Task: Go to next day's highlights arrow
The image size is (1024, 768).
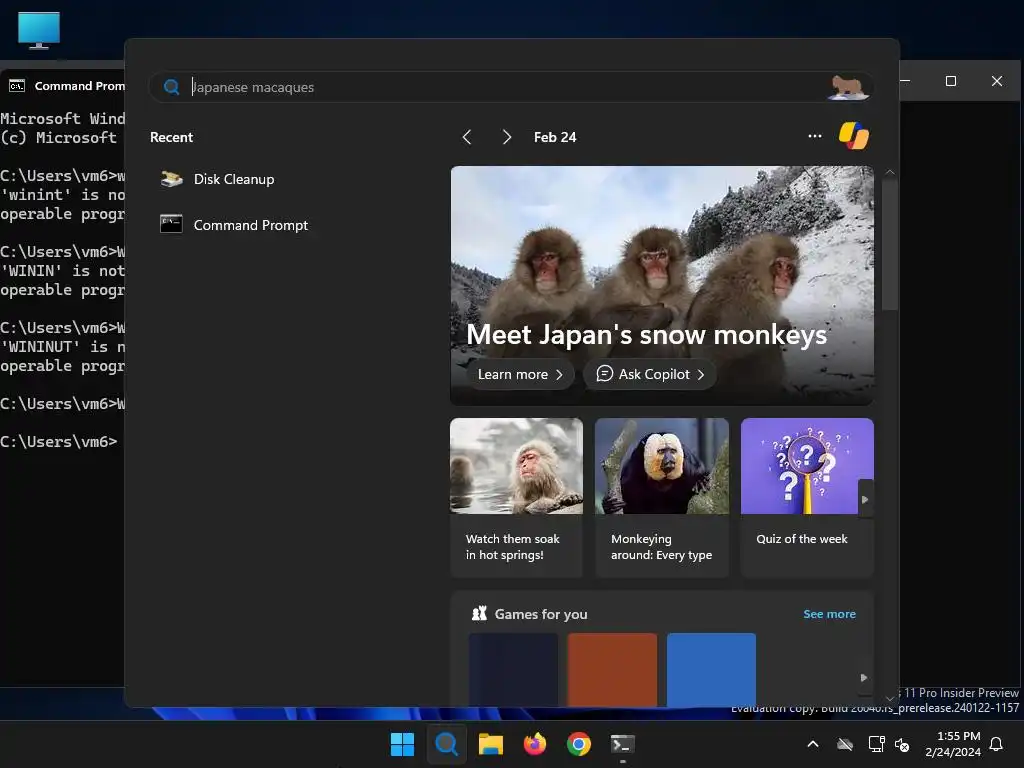Action: [x=507, y=137]
